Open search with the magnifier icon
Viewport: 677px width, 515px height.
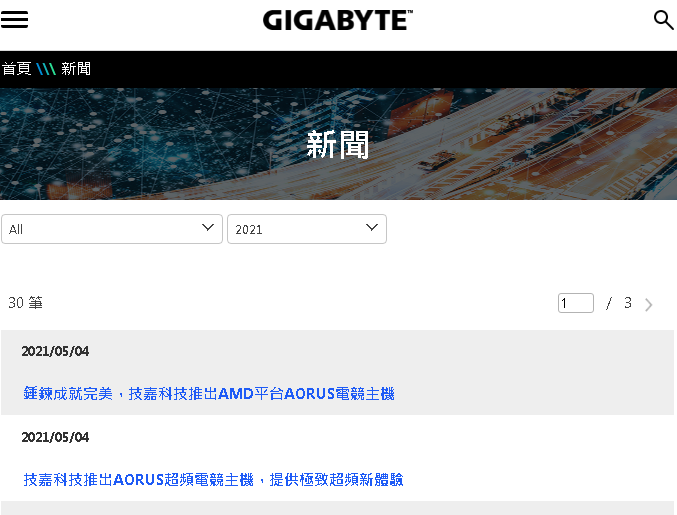point(663,20)
